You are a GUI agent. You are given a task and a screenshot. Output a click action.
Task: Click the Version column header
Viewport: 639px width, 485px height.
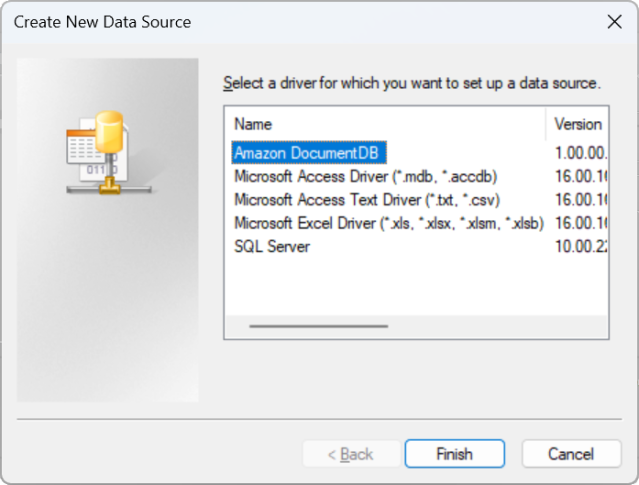pos(579,125)
